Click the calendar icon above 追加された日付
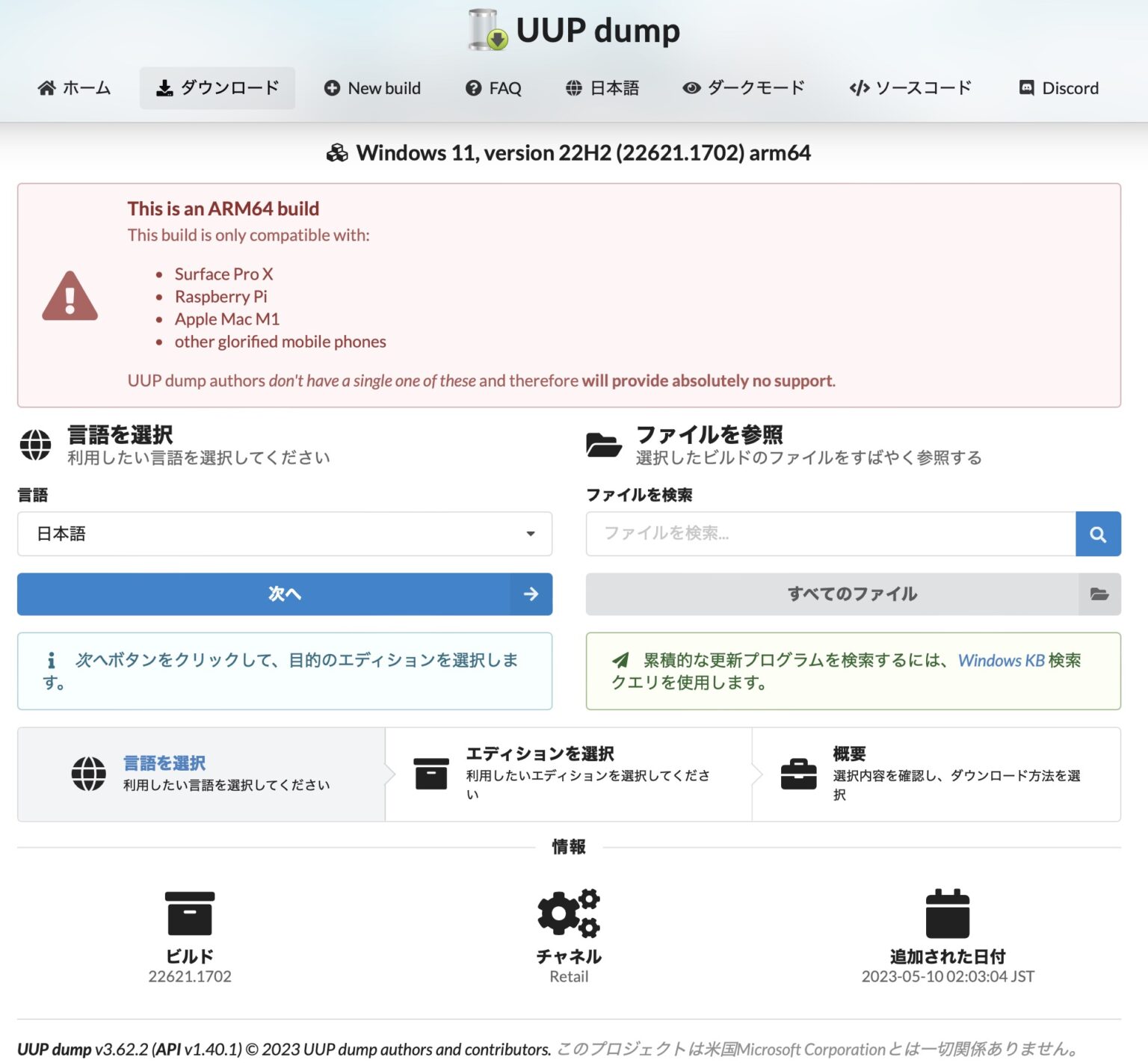Viewport: 1148px width, 1063px height. click(x=947, y=913)
